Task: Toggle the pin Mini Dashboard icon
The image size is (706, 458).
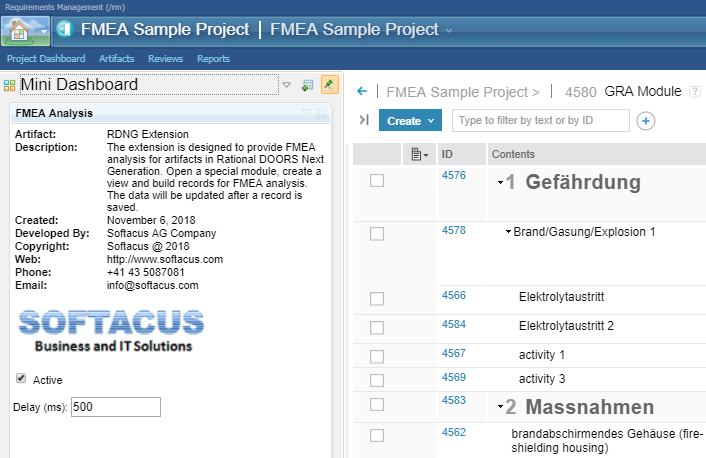Action: (x=330, y=85)
